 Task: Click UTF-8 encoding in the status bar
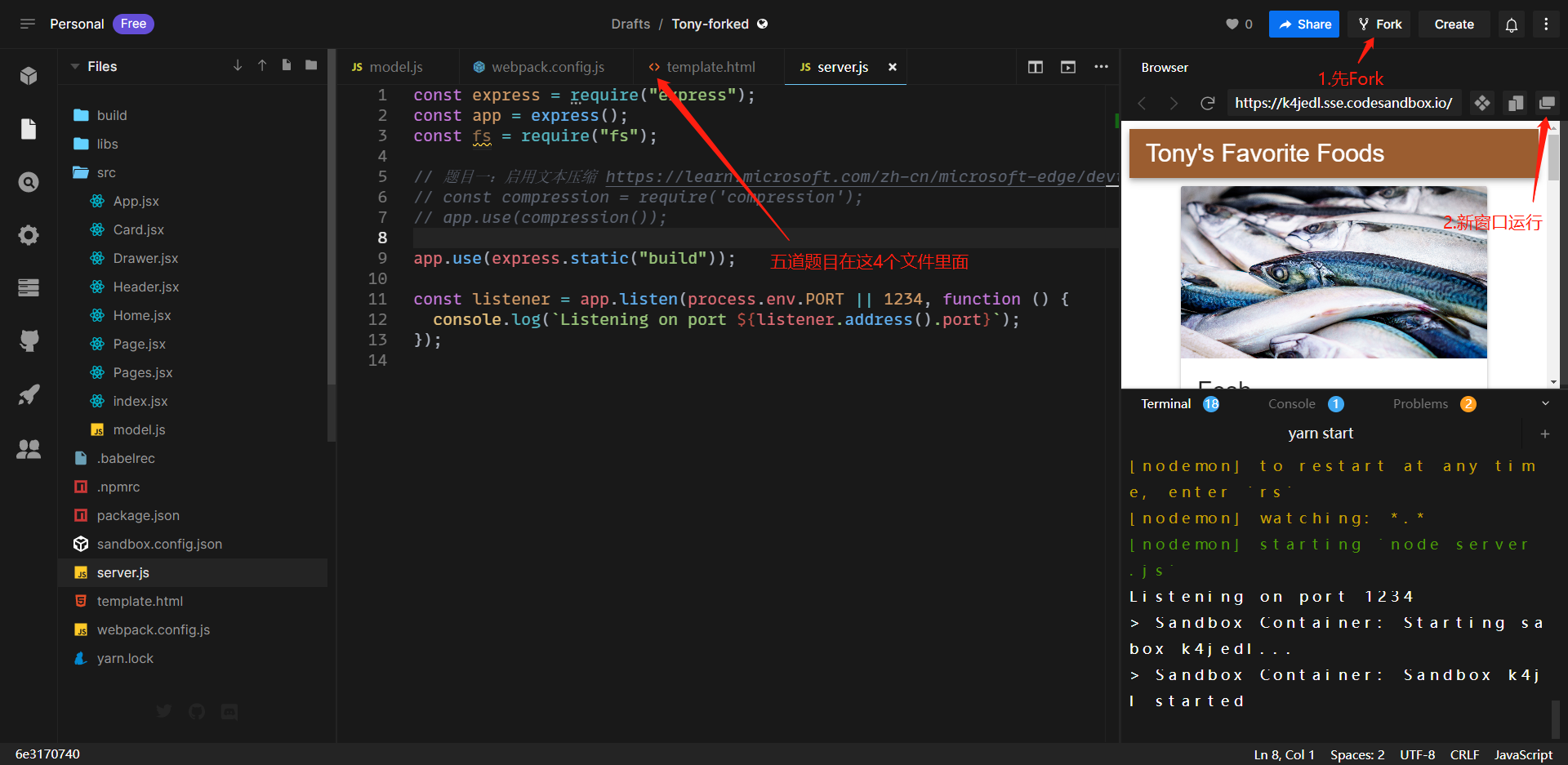1417,754
